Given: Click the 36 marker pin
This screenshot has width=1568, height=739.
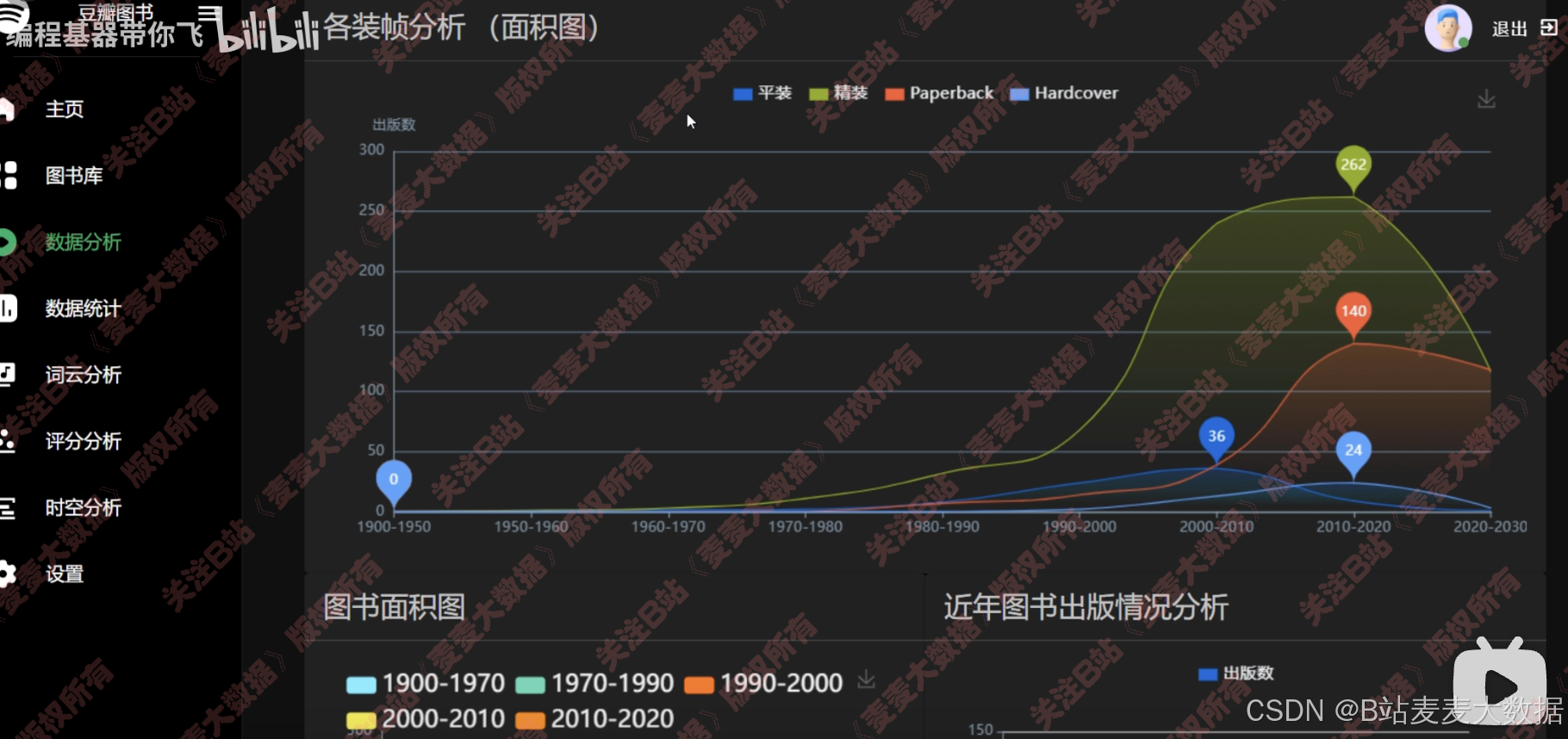Looking at the screenshot, I should click(x=1216, y=438).
